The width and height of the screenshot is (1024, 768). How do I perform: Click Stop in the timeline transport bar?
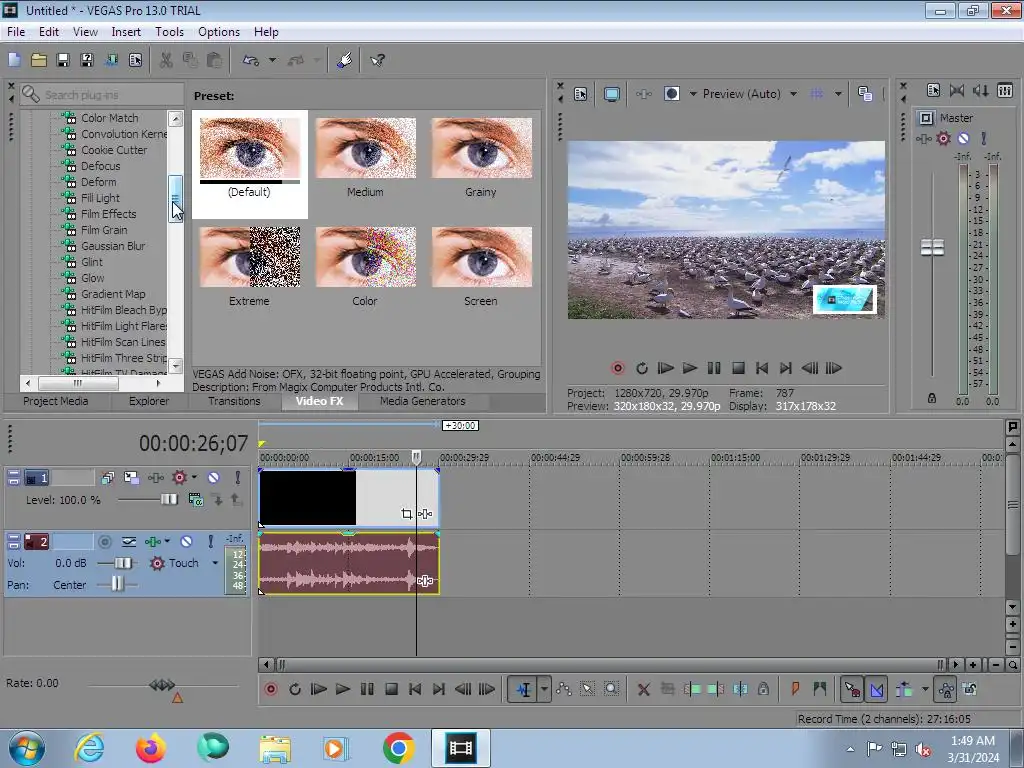point(391,689)
